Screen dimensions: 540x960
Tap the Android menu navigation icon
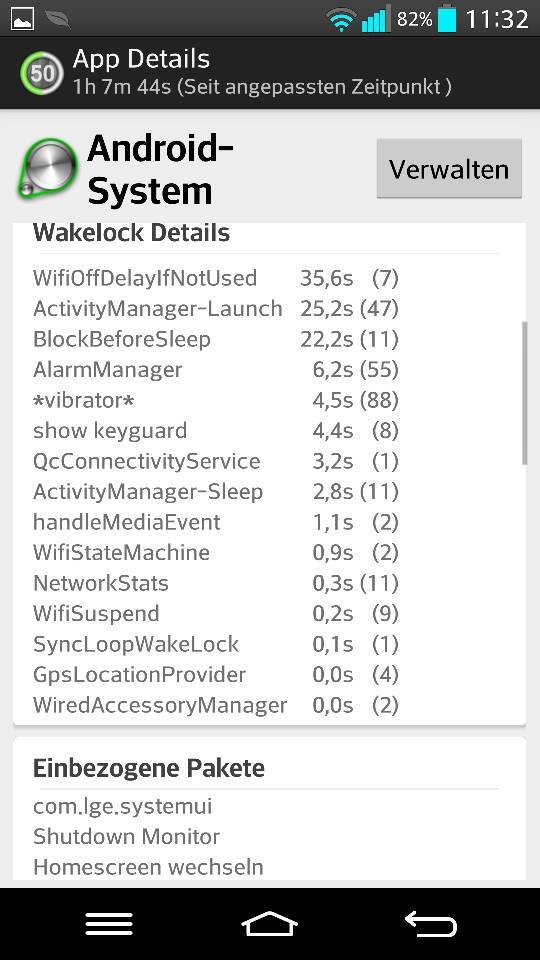pos(109,924)
